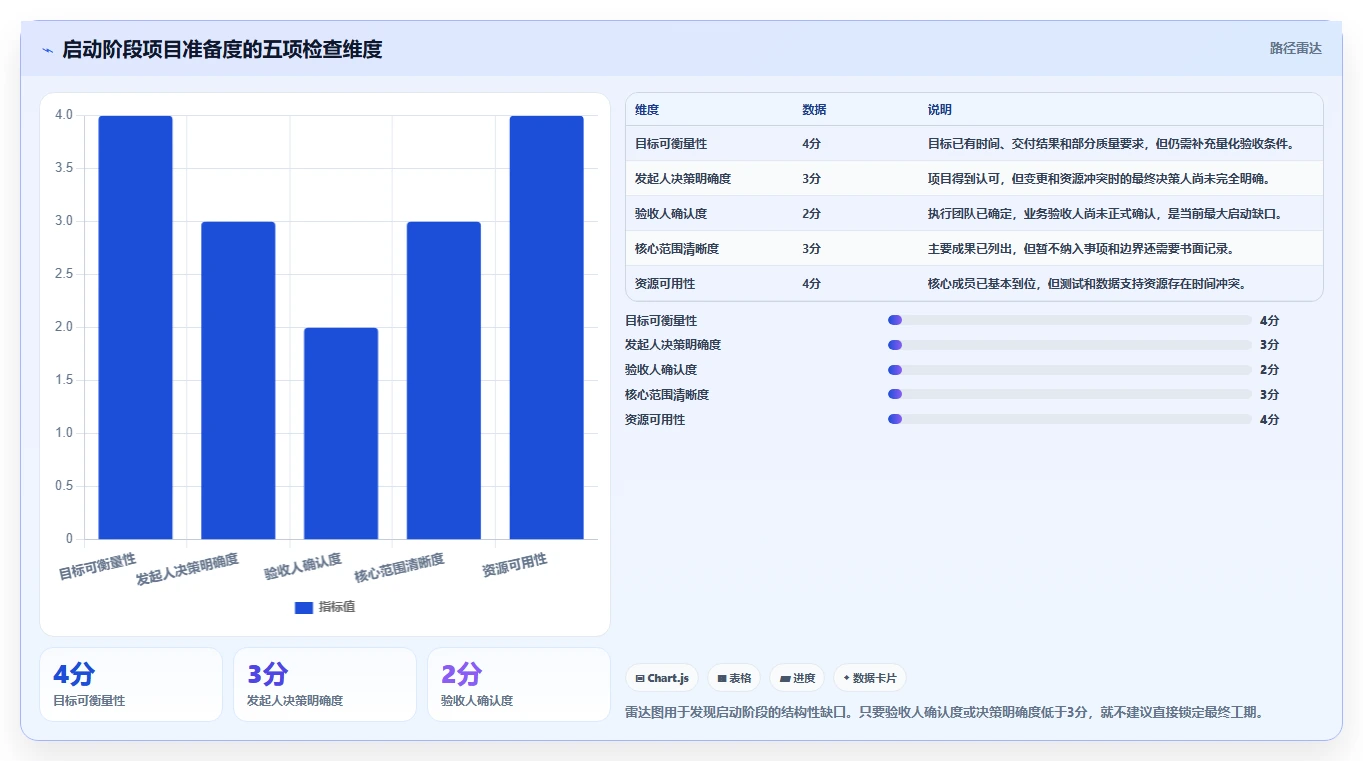Click the 核心范围清晰度 progress row label

pyautogui.click(x=667, y=395)
